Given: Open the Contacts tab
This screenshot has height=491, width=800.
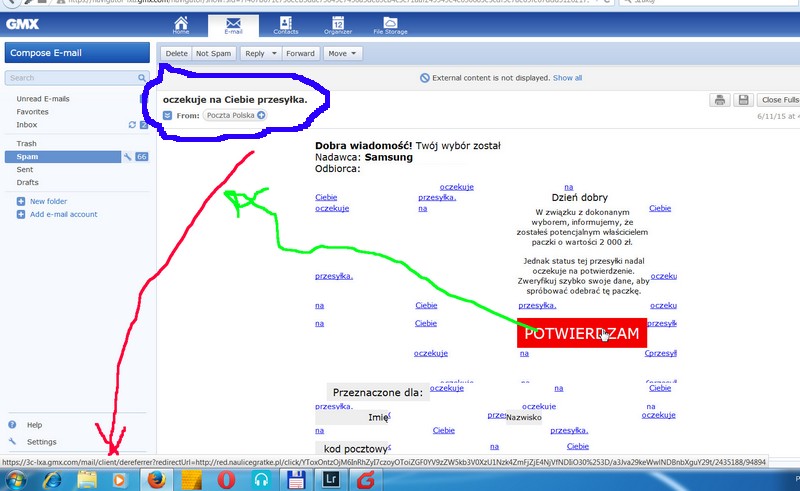Looking at the screenshot, I should [286, 25].
